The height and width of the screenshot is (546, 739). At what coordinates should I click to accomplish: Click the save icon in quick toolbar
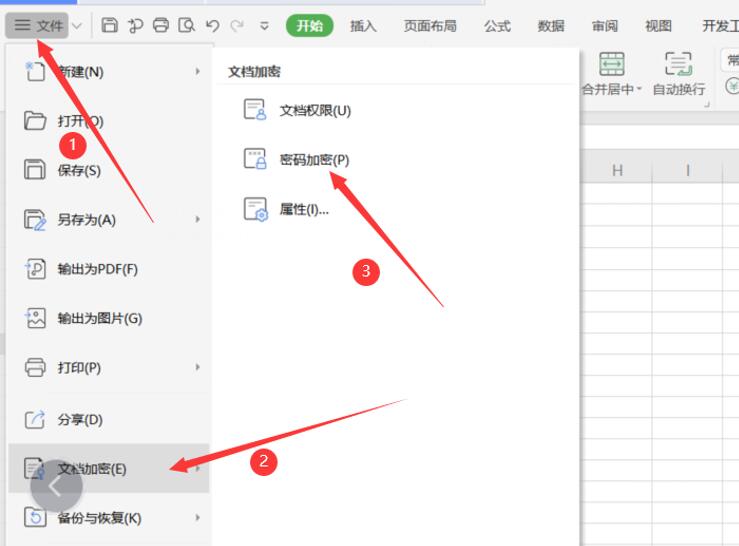[110, 26]
